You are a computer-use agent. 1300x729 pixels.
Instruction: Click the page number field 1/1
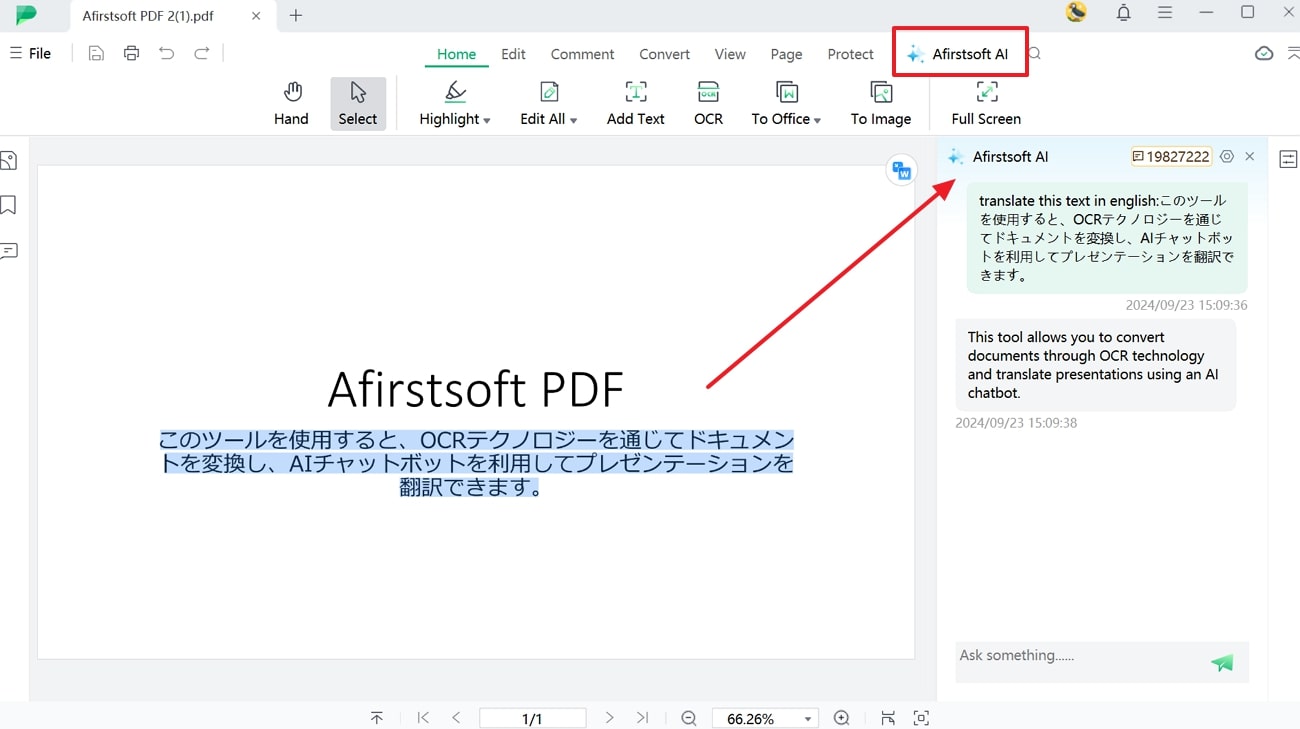click(x=532, y=718)
